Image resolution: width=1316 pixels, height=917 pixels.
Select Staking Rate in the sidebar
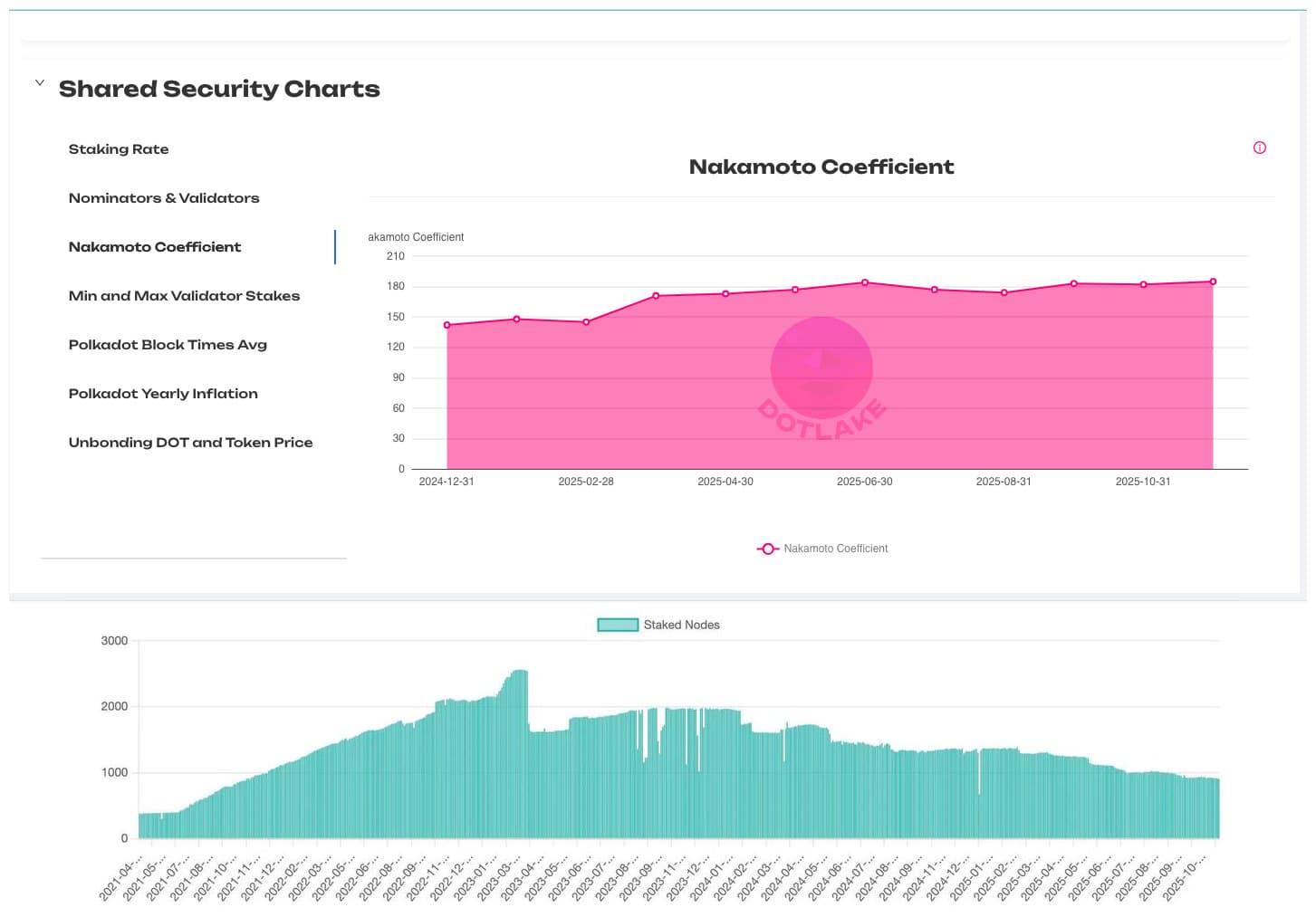(119, 149)
